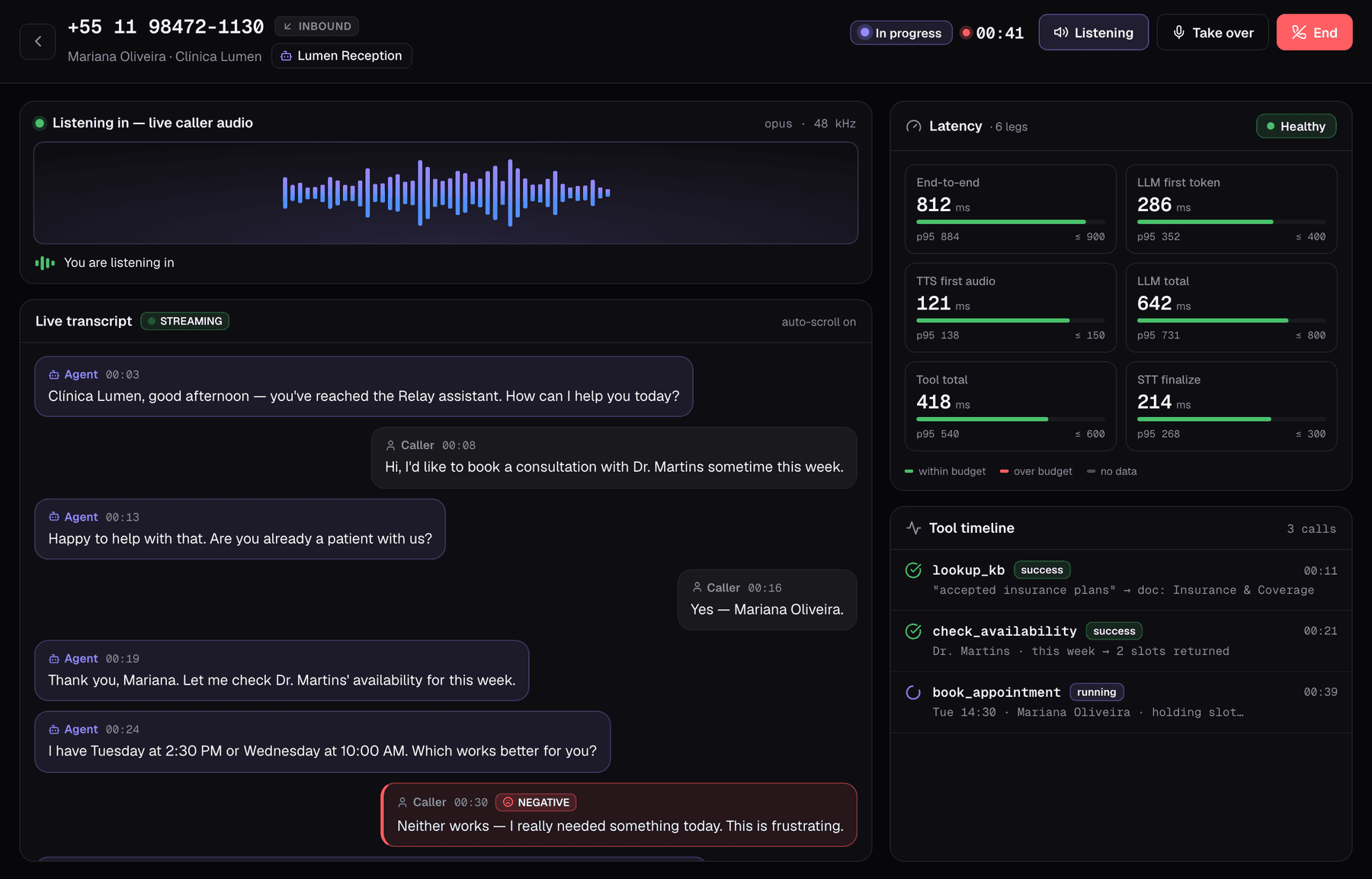The height and width of the screenshot is (879, 1372).
Task: Click robot icon on Agent 00:13 message
Action: coord(54,517)
